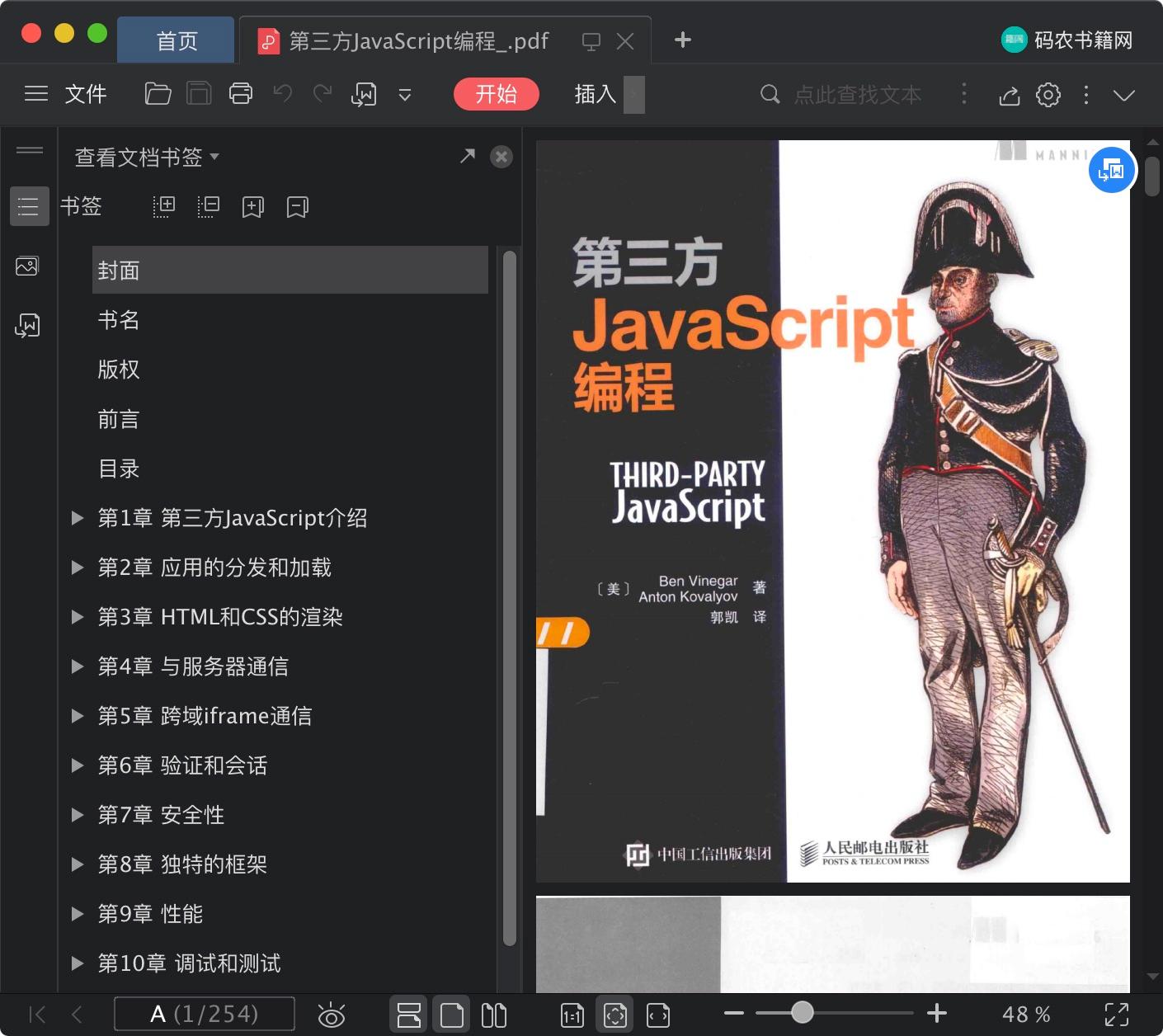1163x1036 pixels.
Task: Pop out the bookmark panel arrow
Action: (468, 156)
